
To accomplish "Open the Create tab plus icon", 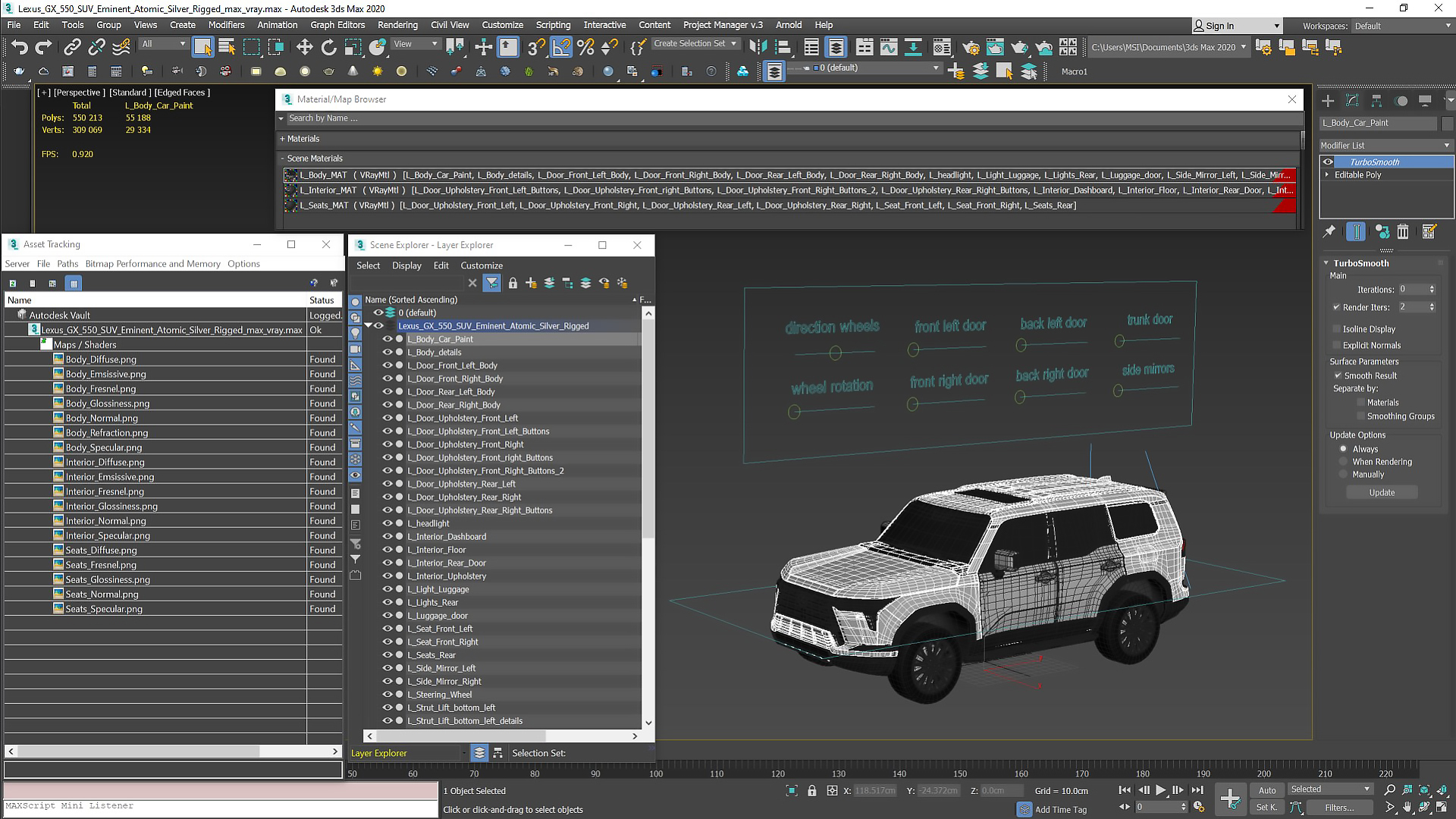I will point(1328,101).
